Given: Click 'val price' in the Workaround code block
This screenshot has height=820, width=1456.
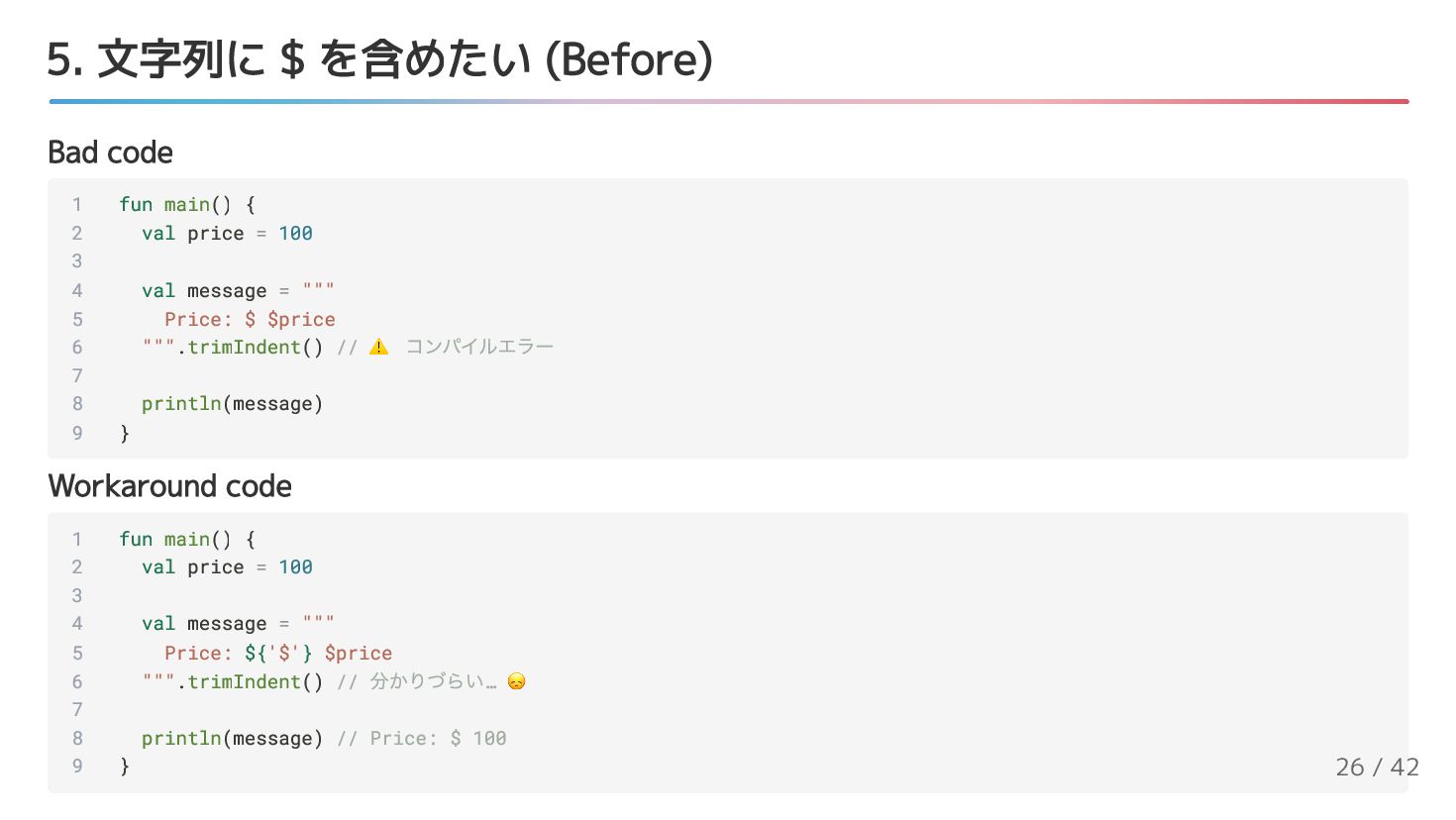Looking at the screenshot, I should tap(192, 567).
